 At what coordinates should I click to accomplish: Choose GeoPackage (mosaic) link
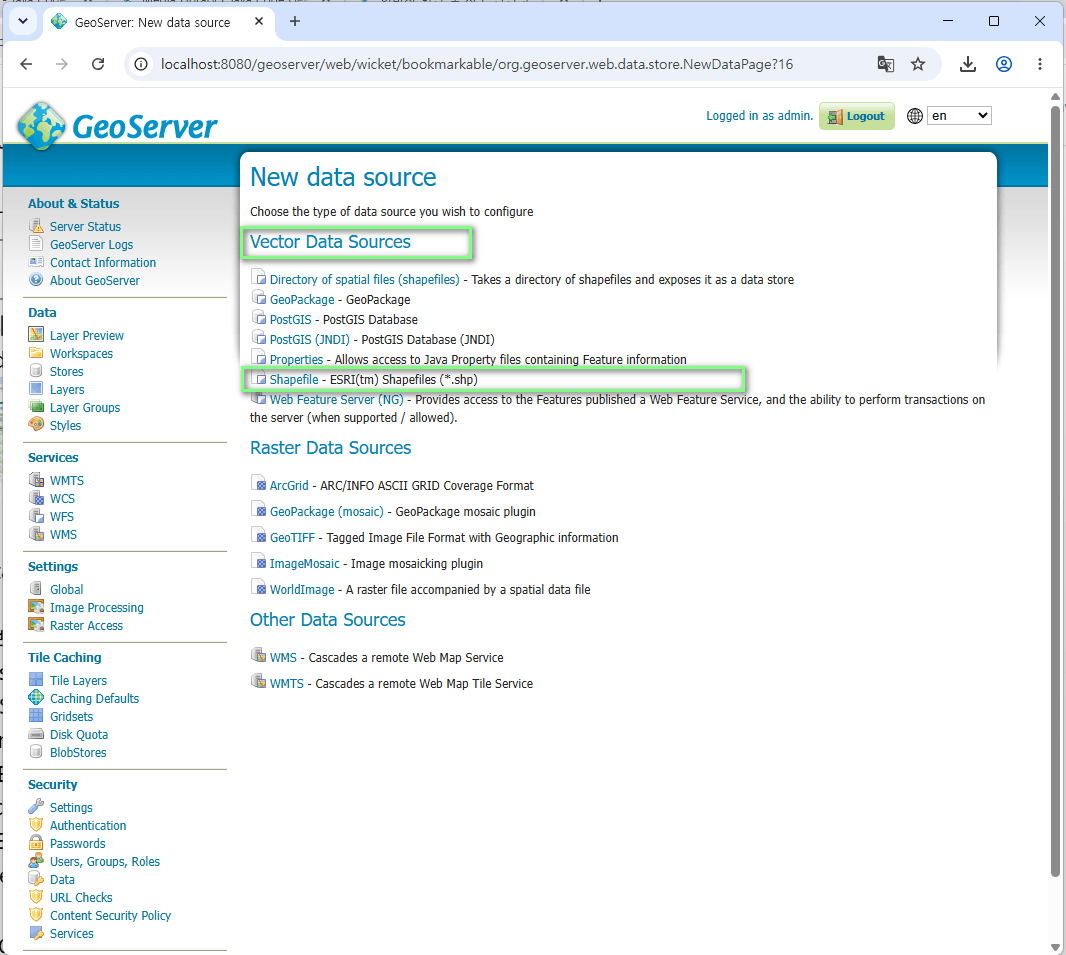point(326,511)
